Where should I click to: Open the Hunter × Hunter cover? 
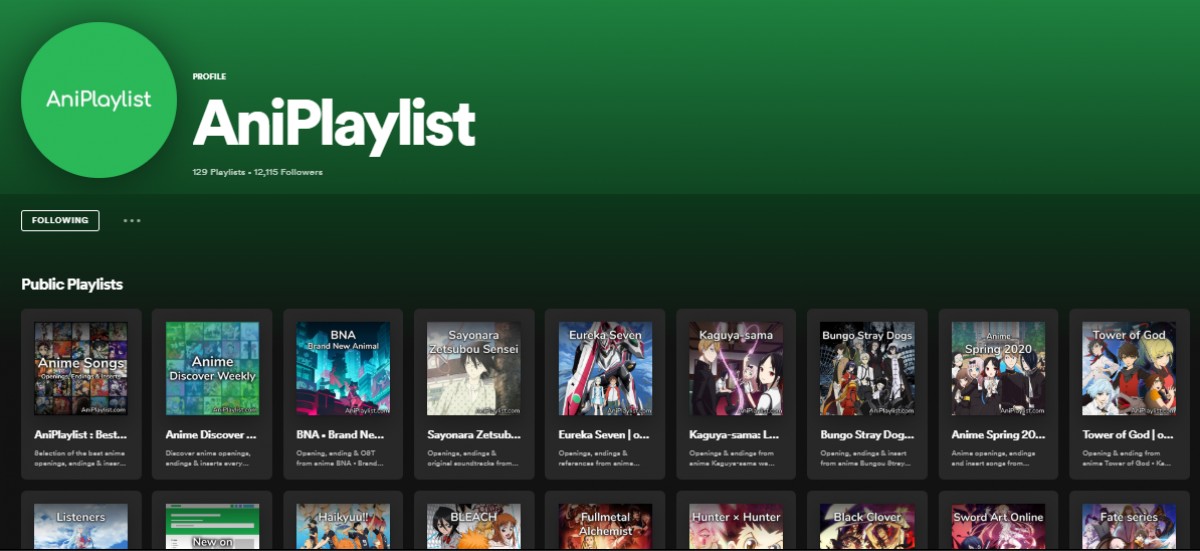(736, 527)
